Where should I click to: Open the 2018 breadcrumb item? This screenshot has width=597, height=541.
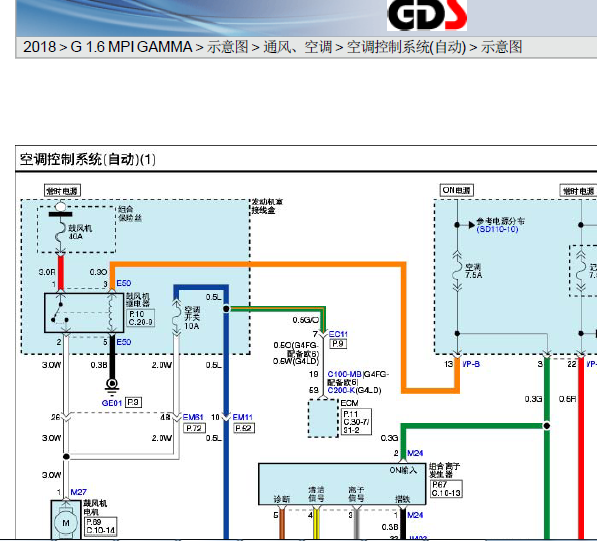click(x=40, y=47)
